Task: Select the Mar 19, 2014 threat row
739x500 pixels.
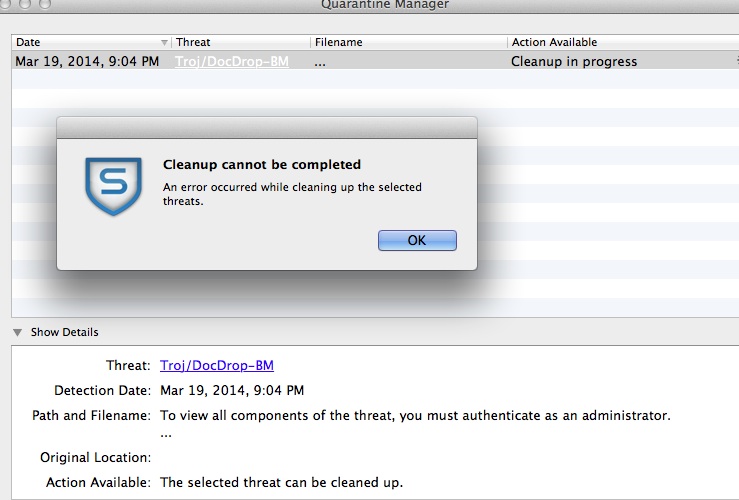Action: tap(375, 61)
